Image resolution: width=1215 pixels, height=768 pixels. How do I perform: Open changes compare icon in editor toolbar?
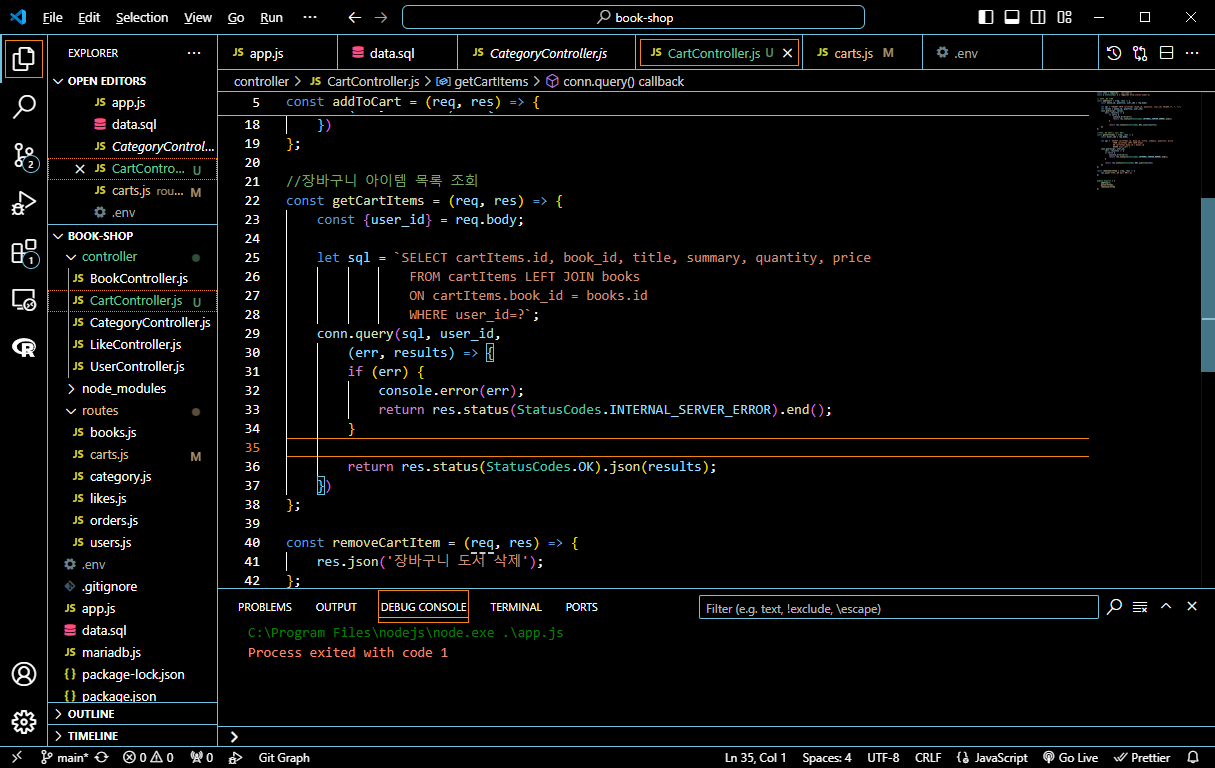pyautogui.click(x=1140, y=53)
